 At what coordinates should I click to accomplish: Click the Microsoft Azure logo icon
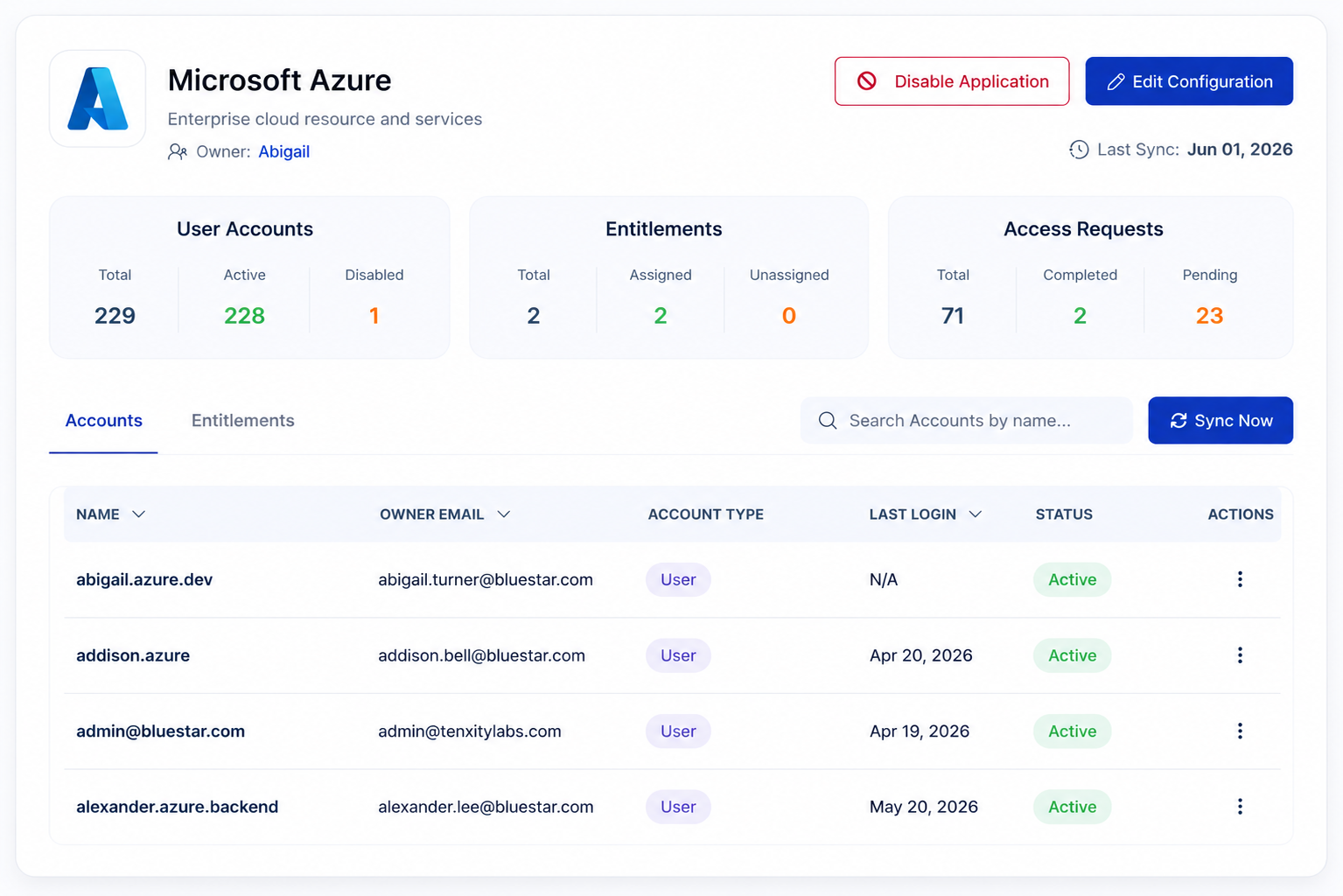pyautogui.click(x=98, y=99)
